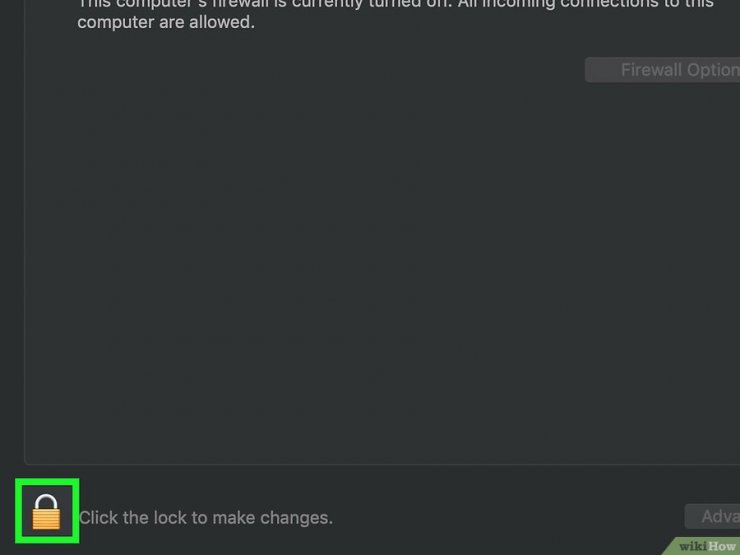Viewport: 740px width, 555px height.
Task: Click the "Firewall" word on the options button
Action: pyautogui.click(x=651, y=70)
